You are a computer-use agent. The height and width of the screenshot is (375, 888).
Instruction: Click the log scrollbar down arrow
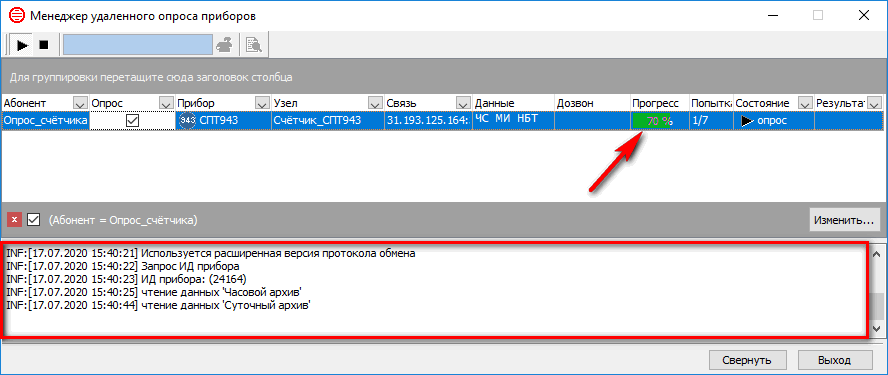[x=877, y=329]
